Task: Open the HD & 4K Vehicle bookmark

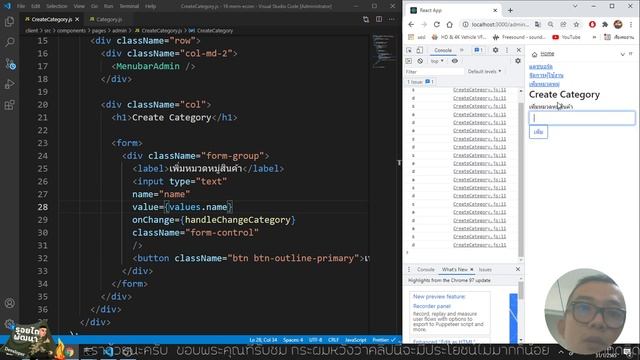Action: tap(460, 37)
